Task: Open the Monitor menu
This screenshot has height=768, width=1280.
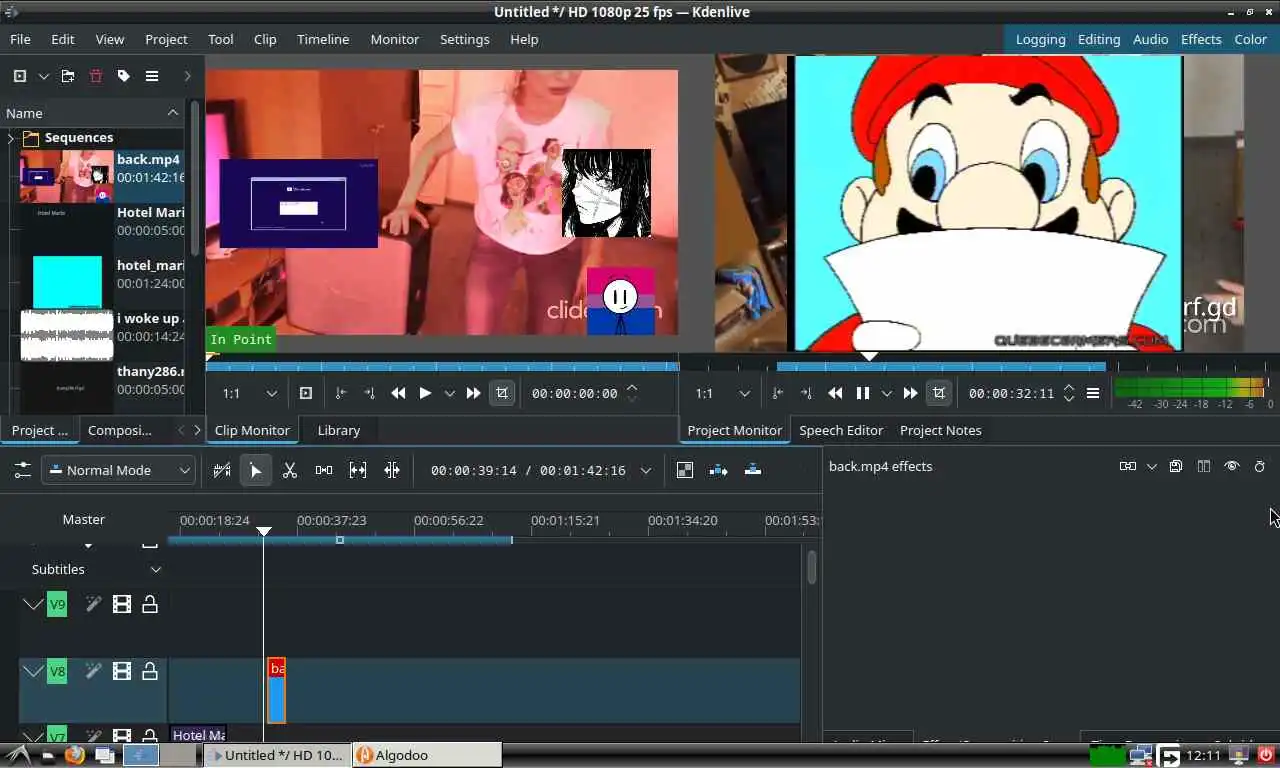Action: tap(395, 39)
